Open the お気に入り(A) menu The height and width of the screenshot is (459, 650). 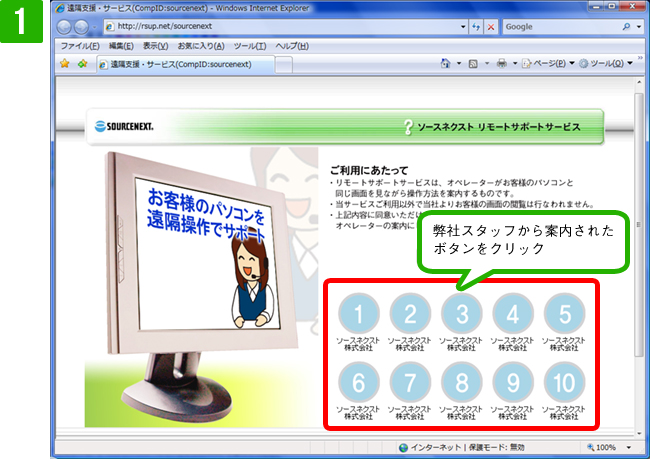(201, 46)
